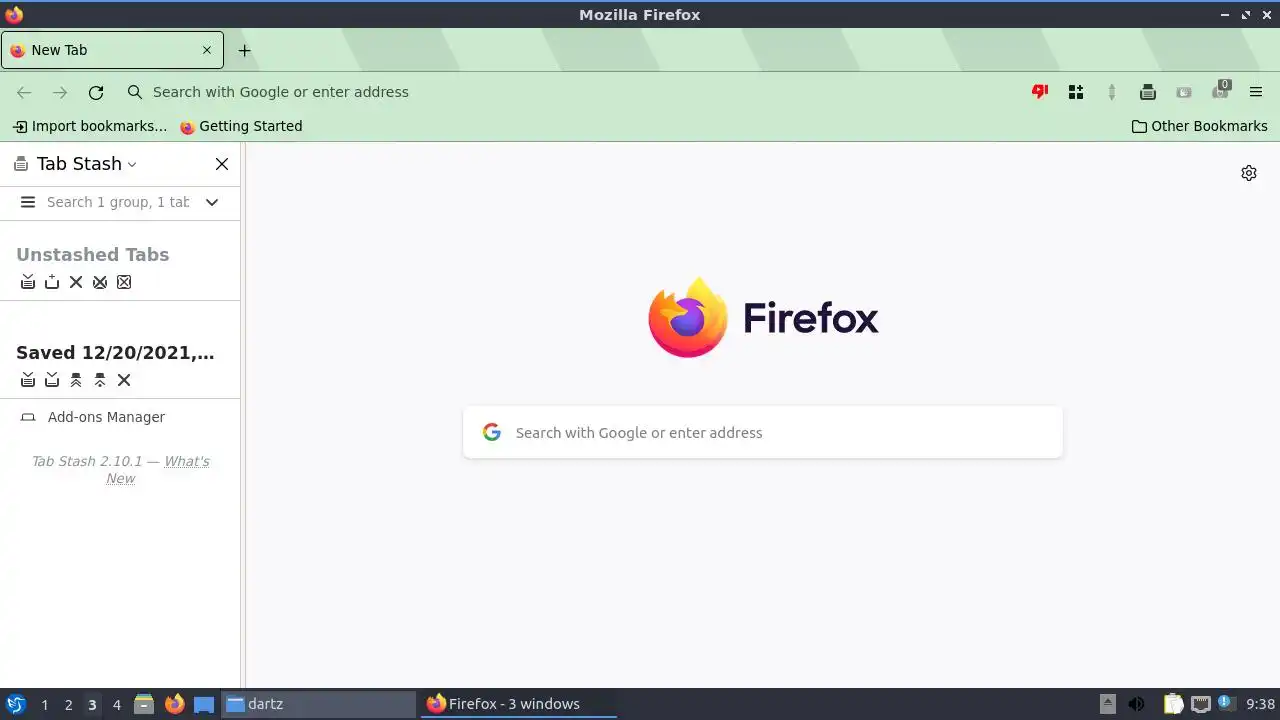The height and width of the screenshot is (720, 1280).
Task: Close the New Tab tab
Action: coord(207,50)
